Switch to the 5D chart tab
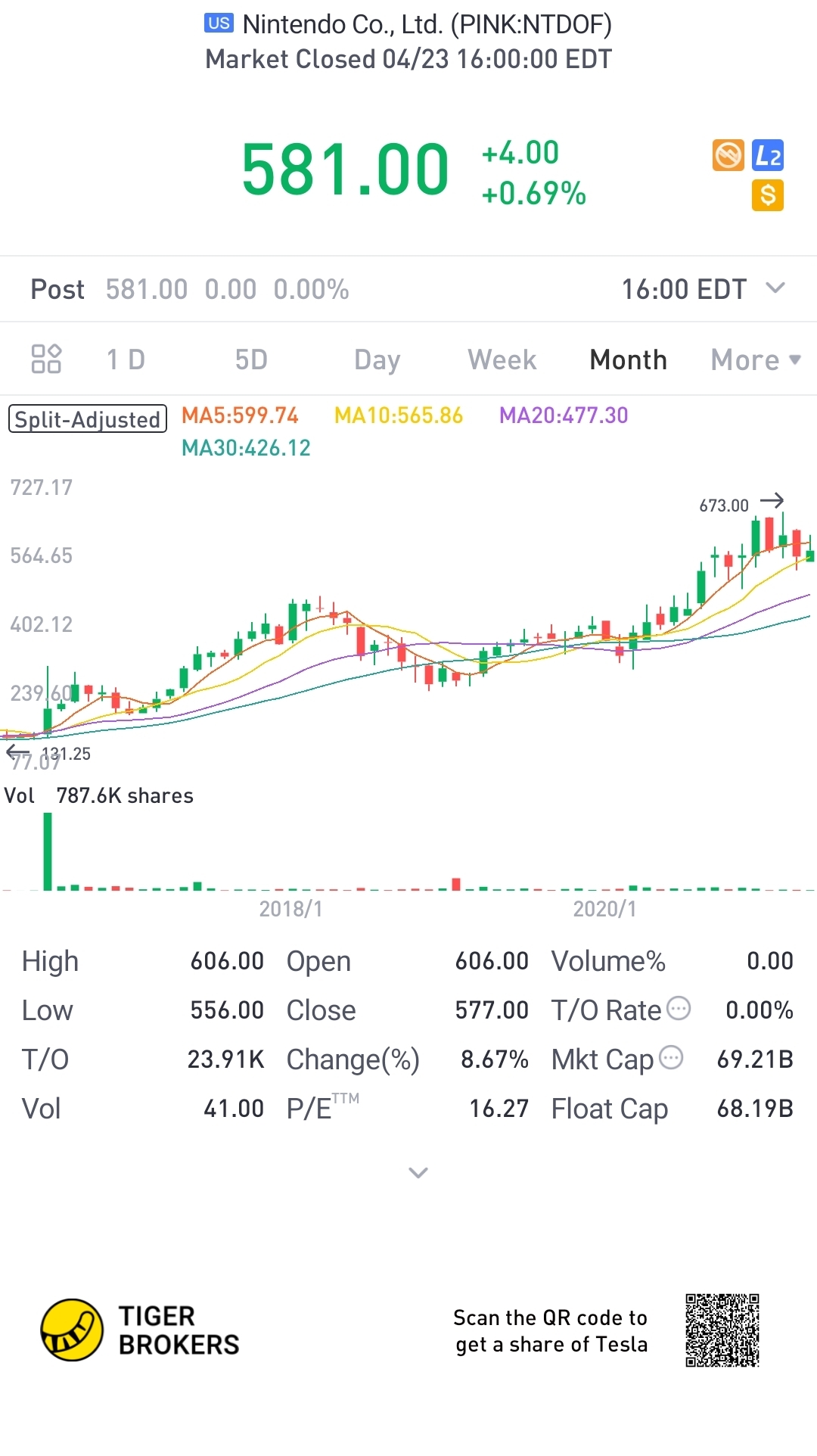The height and width of the screenshot is (1456, 817). coord(251,360)
